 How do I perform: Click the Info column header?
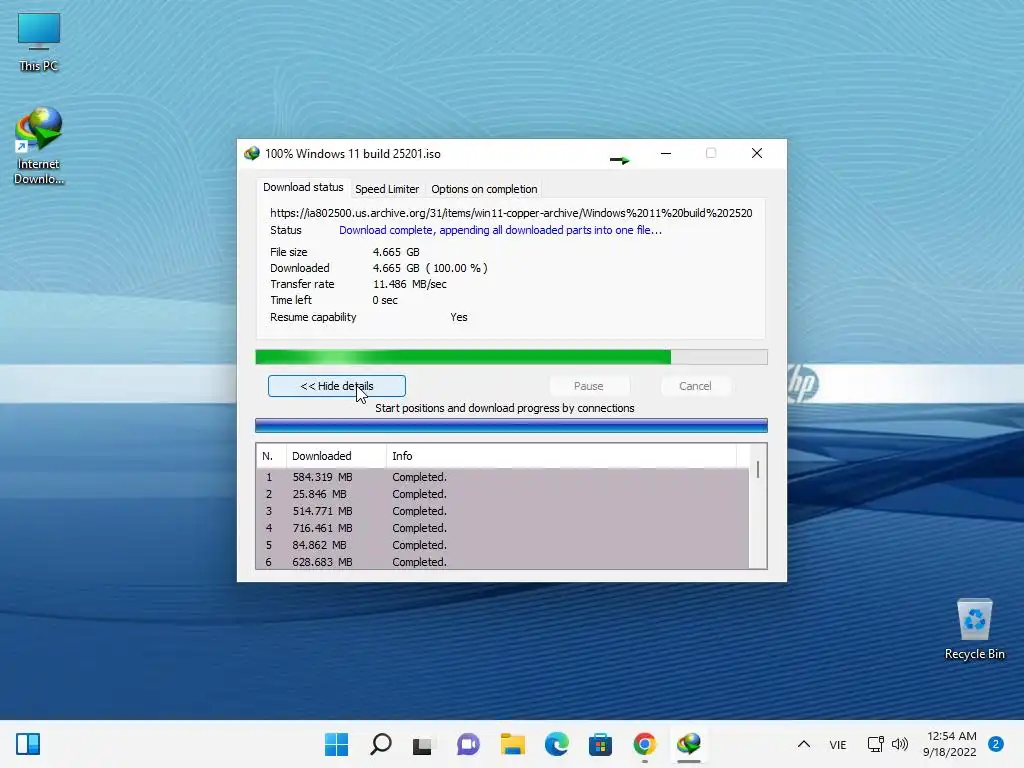(562, 456)
